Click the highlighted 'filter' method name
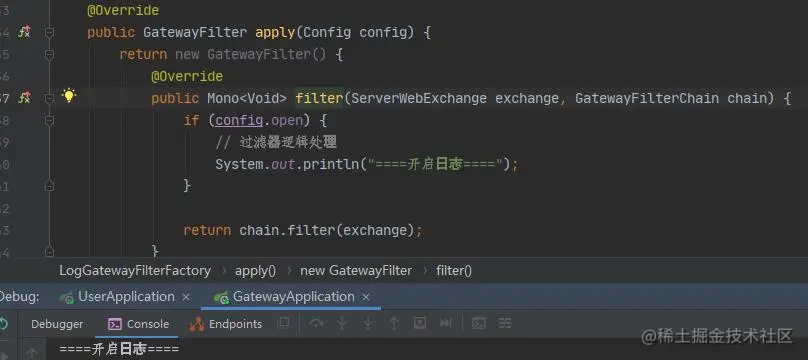The image size is (808, 360). (x=319, y=98)
